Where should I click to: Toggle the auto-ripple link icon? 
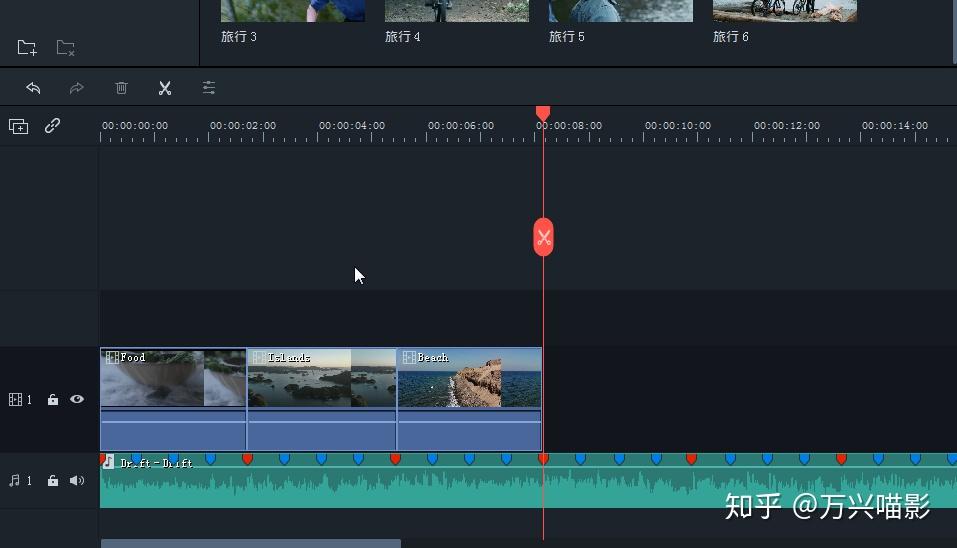pos(52,126)
